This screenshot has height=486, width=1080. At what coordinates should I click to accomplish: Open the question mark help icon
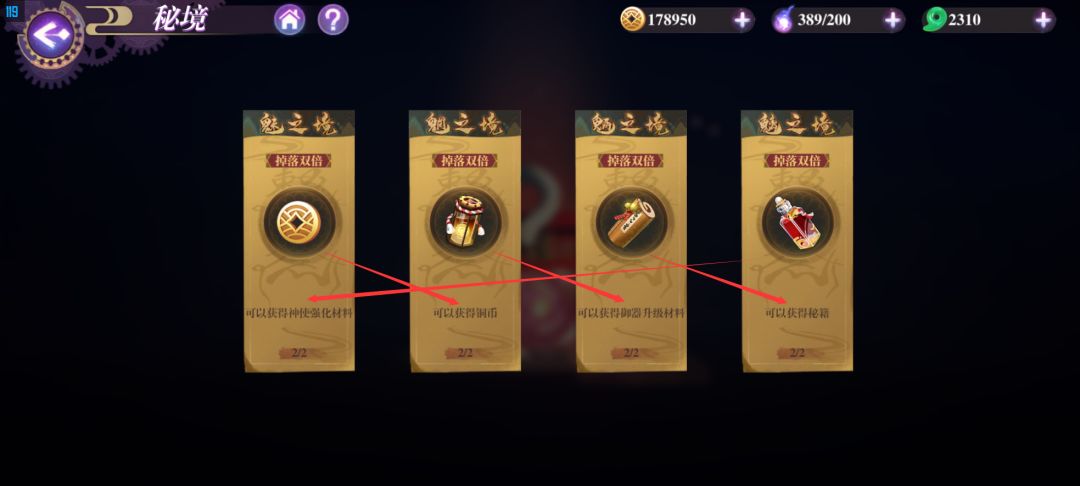(333, 20)
